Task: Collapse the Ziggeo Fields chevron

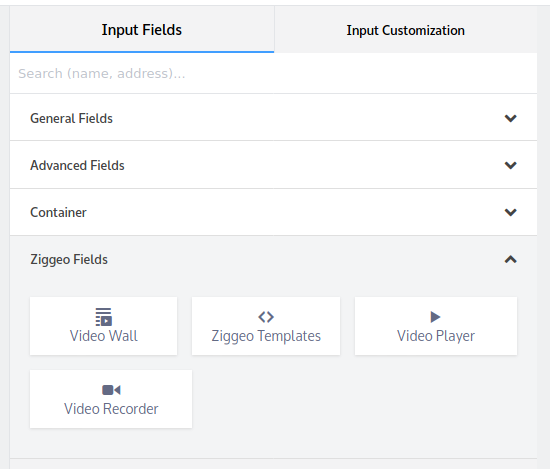Action: coord(510,259)
